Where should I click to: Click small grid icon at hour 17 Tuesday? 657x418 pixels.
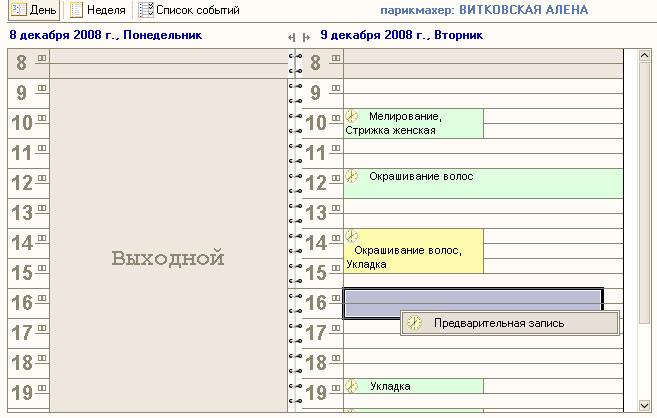coord(336,328)
